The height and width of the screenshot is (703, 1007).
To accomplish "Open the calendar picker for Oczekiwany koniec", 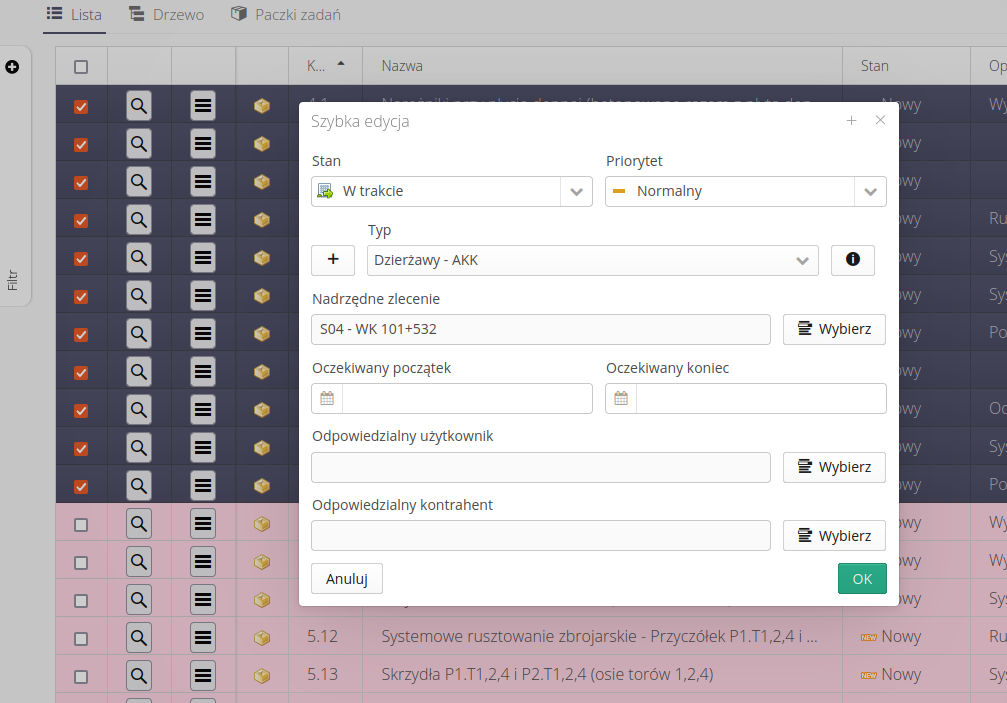I will tap(620, 398).
